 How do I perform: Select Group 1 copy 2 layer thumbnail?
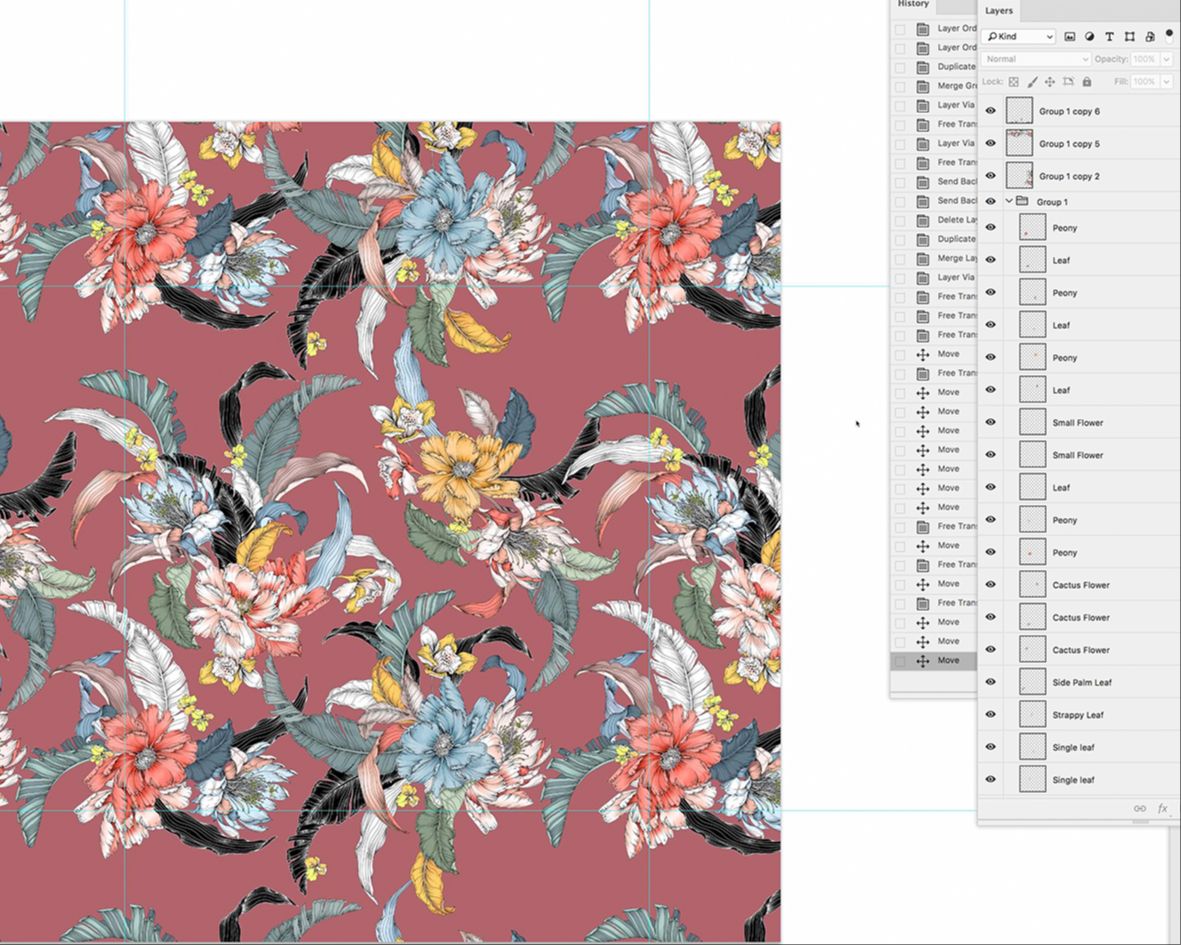[1019, 175]
